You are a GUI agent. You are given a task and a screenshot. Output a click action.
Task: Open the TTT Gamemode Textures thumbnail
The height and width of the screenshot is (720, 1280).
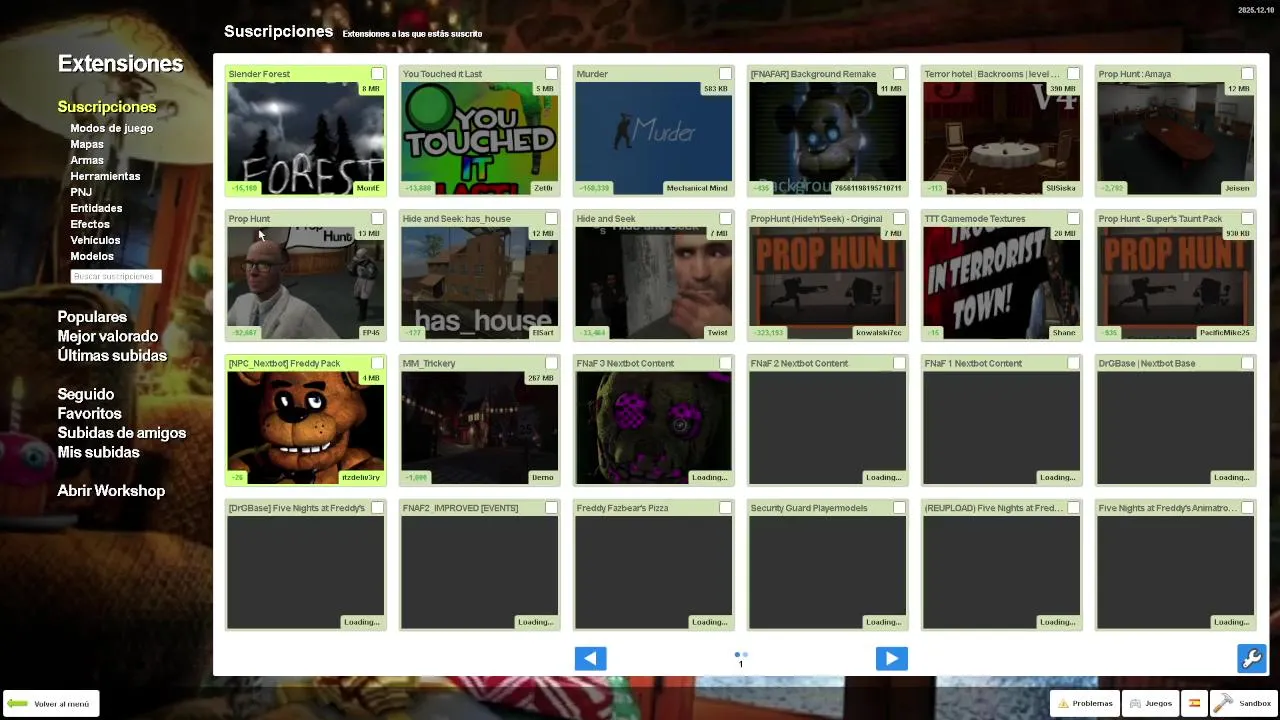point(1001,283)
